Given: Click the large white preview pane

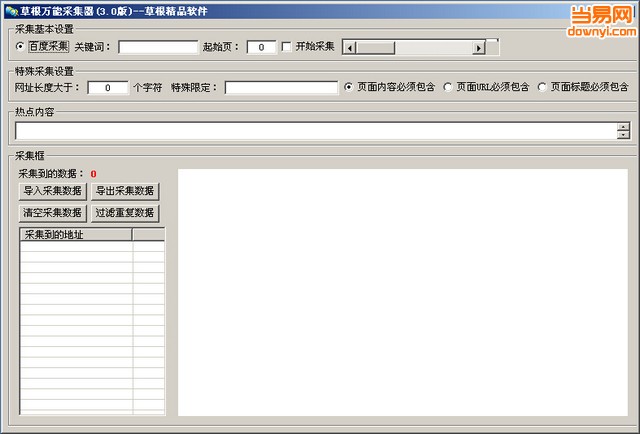Looking at the screenshot, I should (x=403, y=292).
